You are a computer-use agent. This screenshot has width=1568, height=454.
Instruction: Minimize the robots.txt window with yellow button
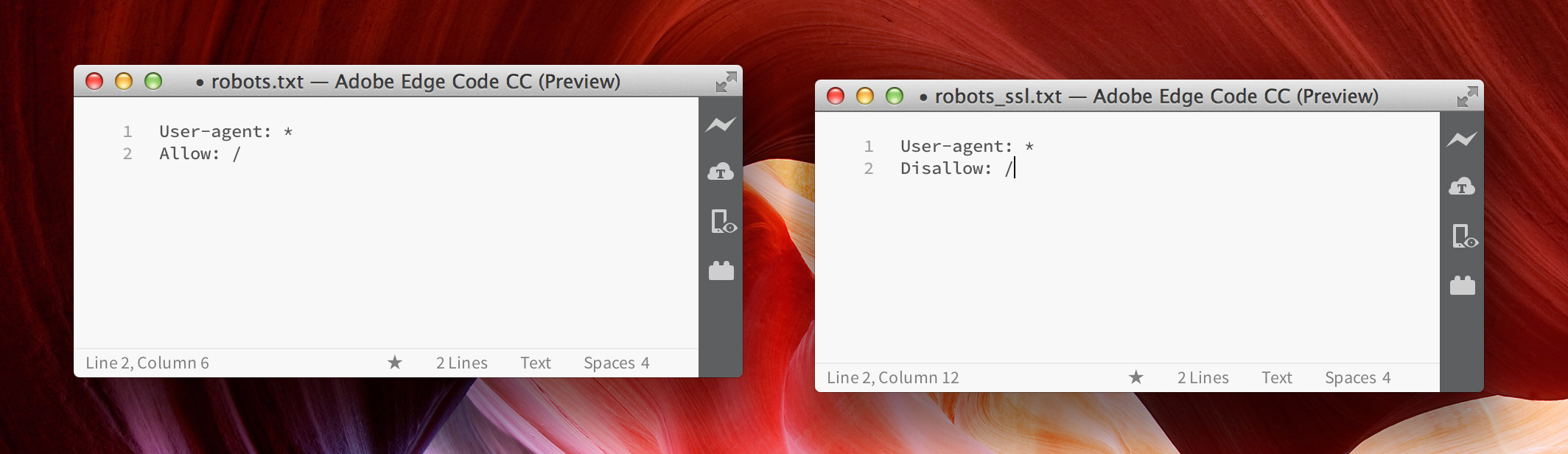click(x=124, y=82)
